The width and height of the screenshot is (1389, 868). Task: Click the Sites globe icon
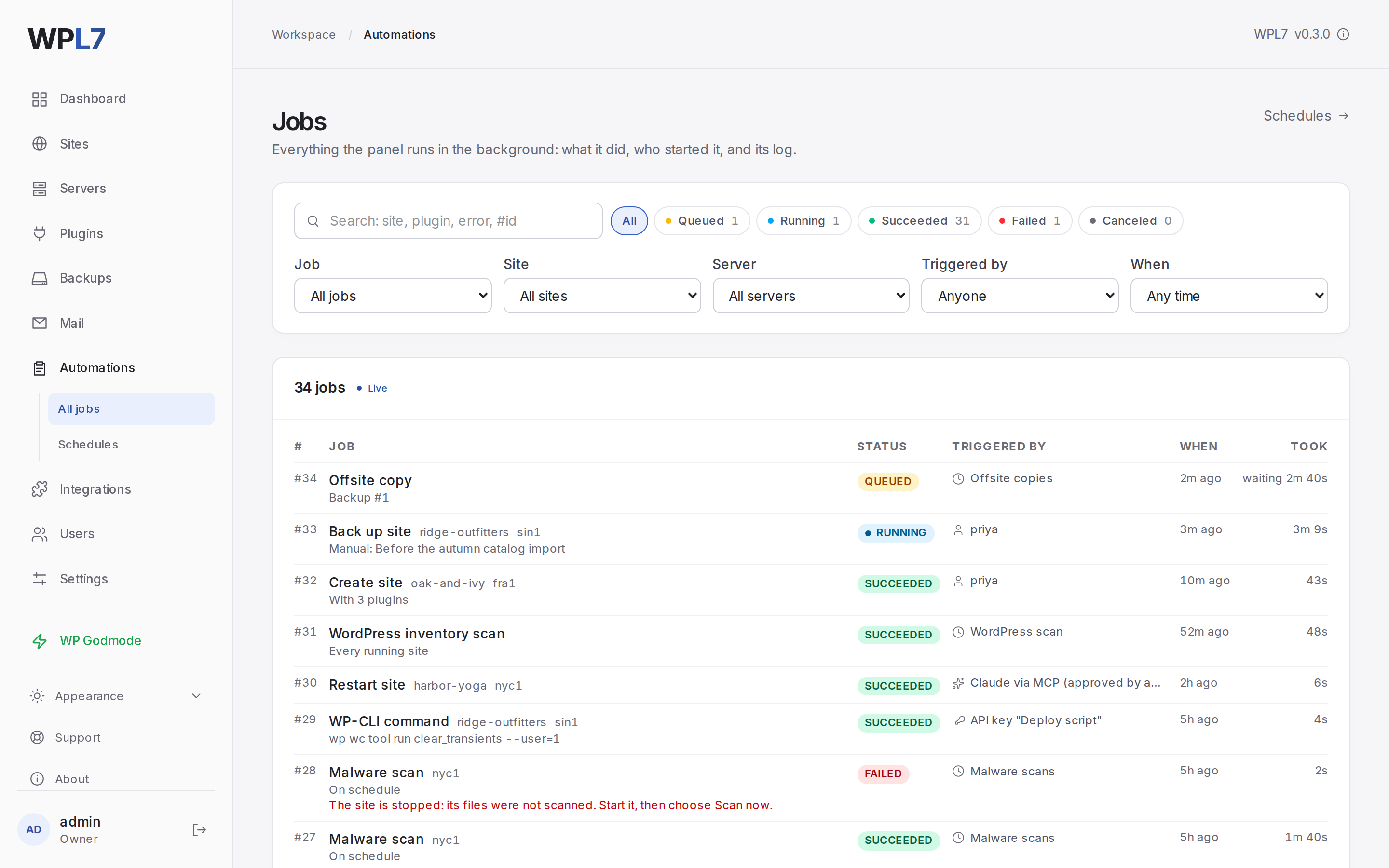coord(39,144)
